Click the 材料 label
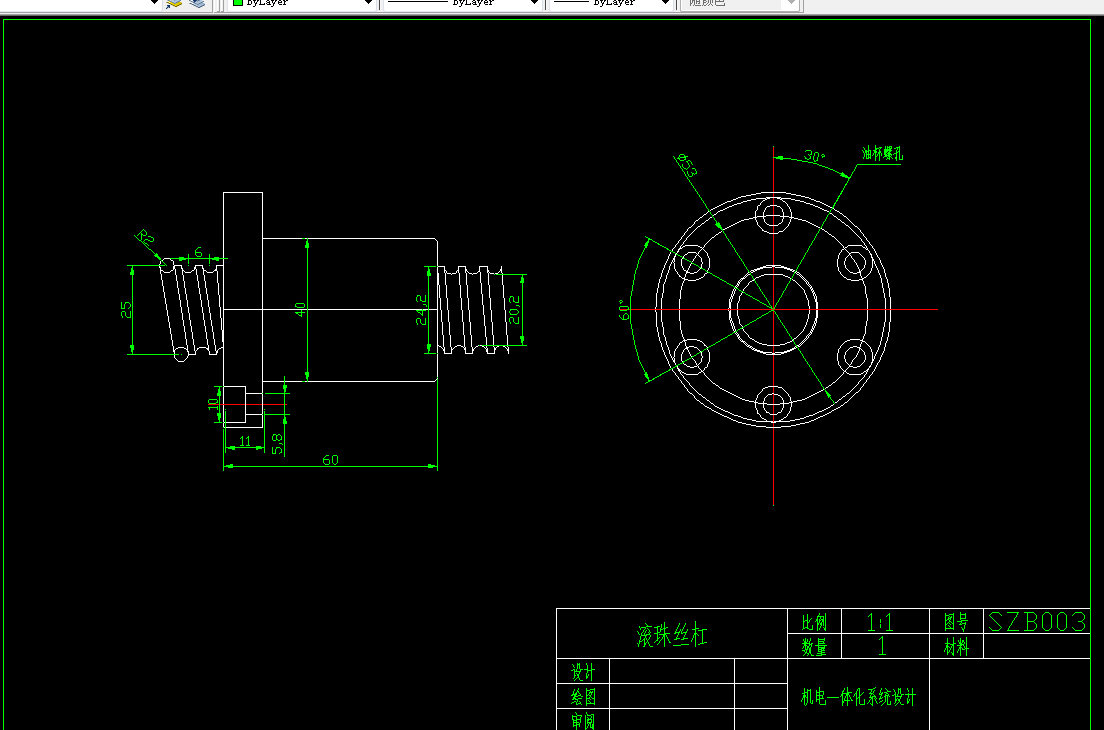The image size is (1104, 730). [x=955, y=647]
